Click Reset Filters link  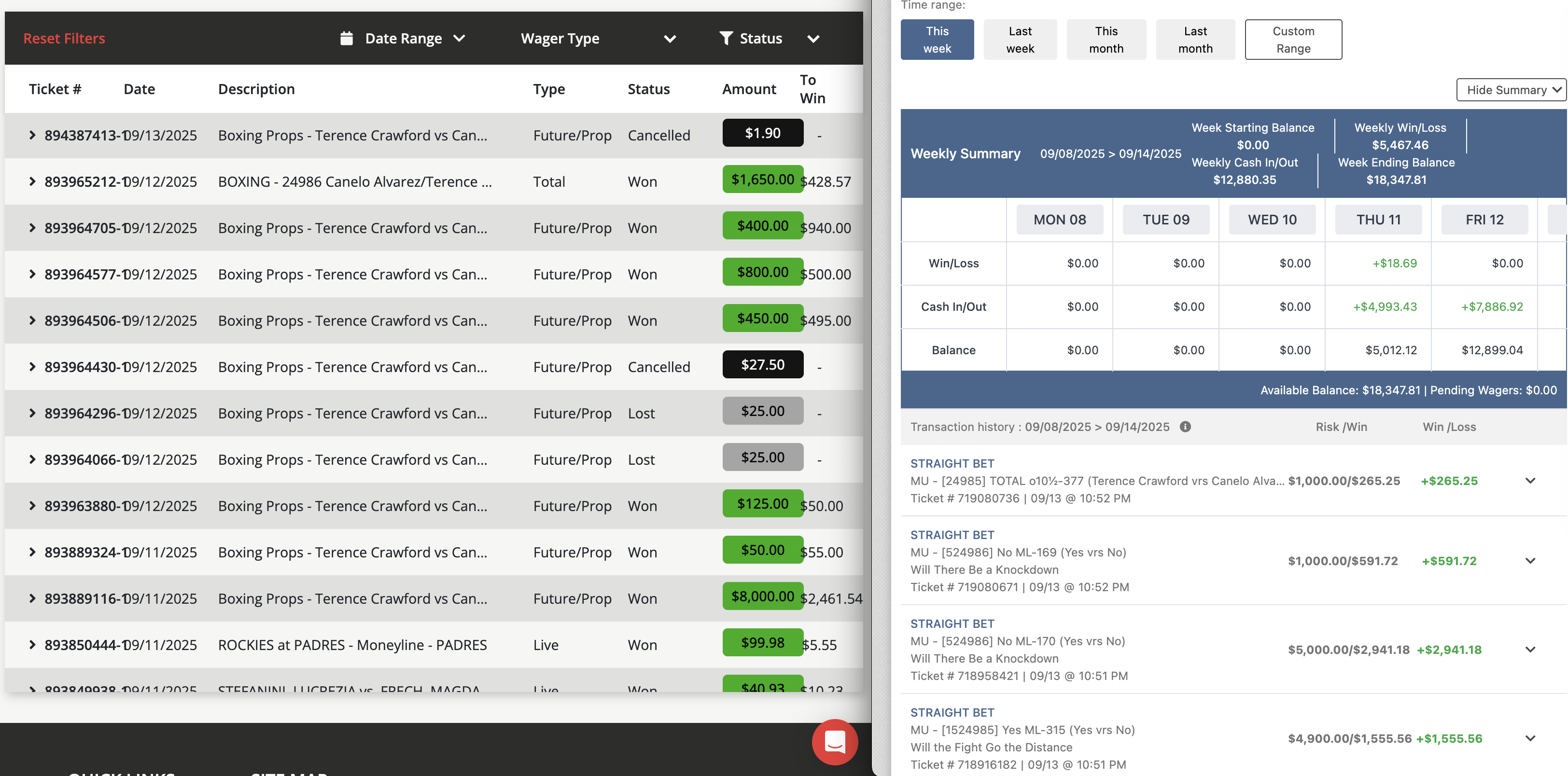(x=64, y=38)
